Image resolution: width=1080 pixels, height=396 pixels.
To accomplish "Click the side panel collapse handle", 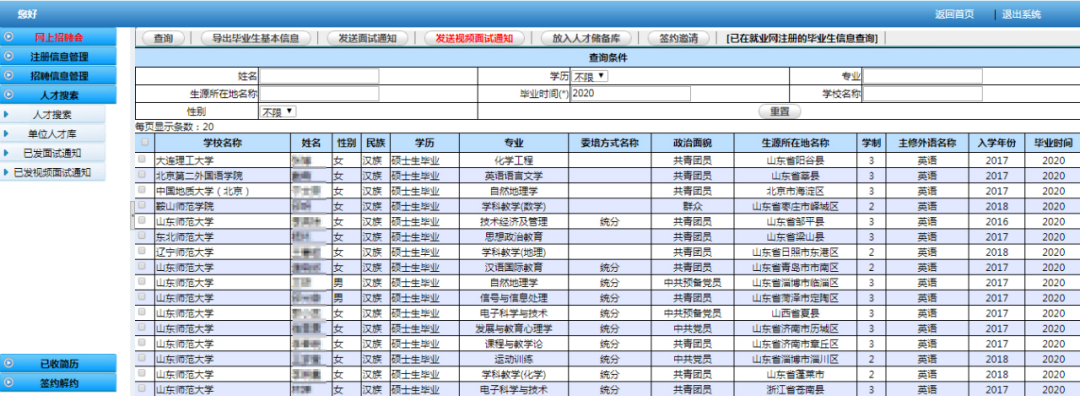I will (x=132, y=215).
